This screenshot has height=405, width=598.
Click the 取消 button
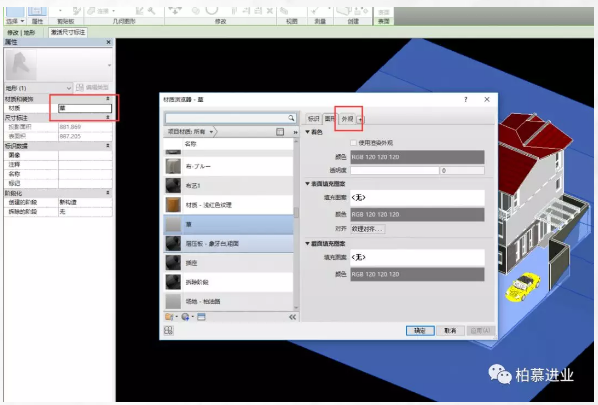450,331
